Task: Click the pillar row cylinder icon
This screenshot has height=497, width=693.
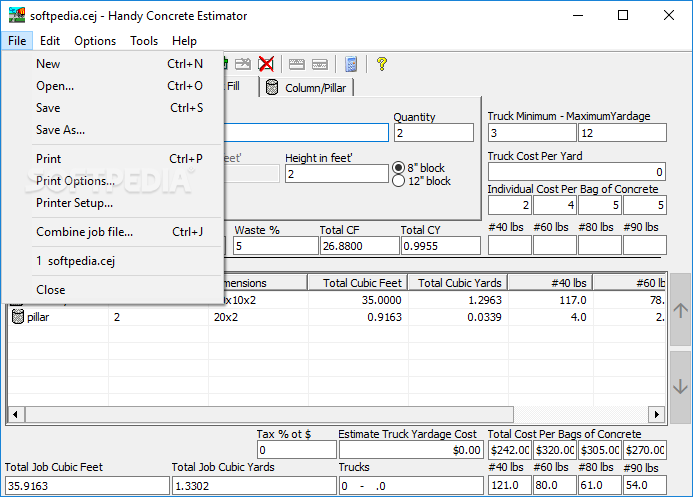Action: [x=17, y=317]
